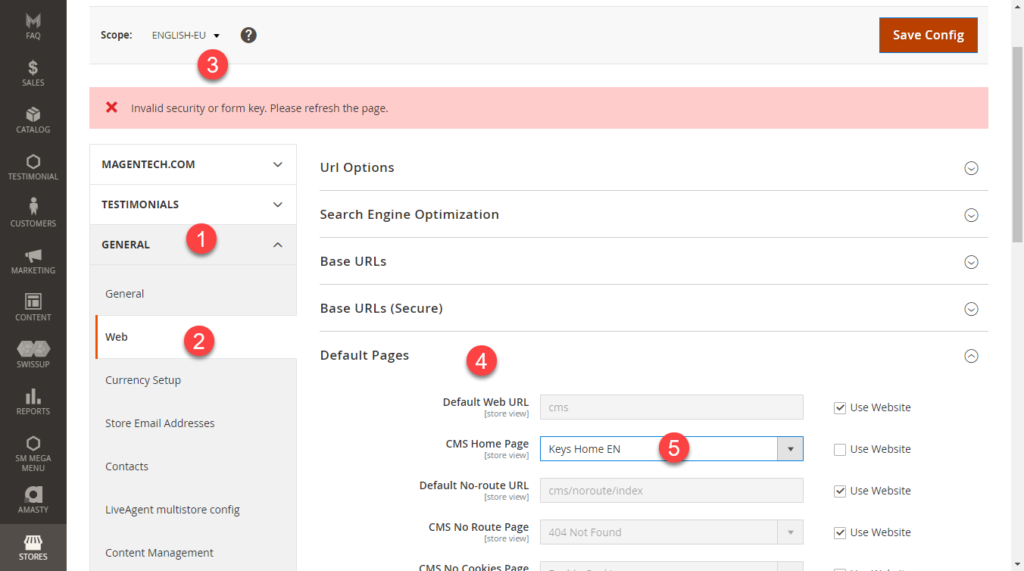Check Use Website for CMS Home Page
The width and height of the screenshot is (1024, 571).
[840, 449]
